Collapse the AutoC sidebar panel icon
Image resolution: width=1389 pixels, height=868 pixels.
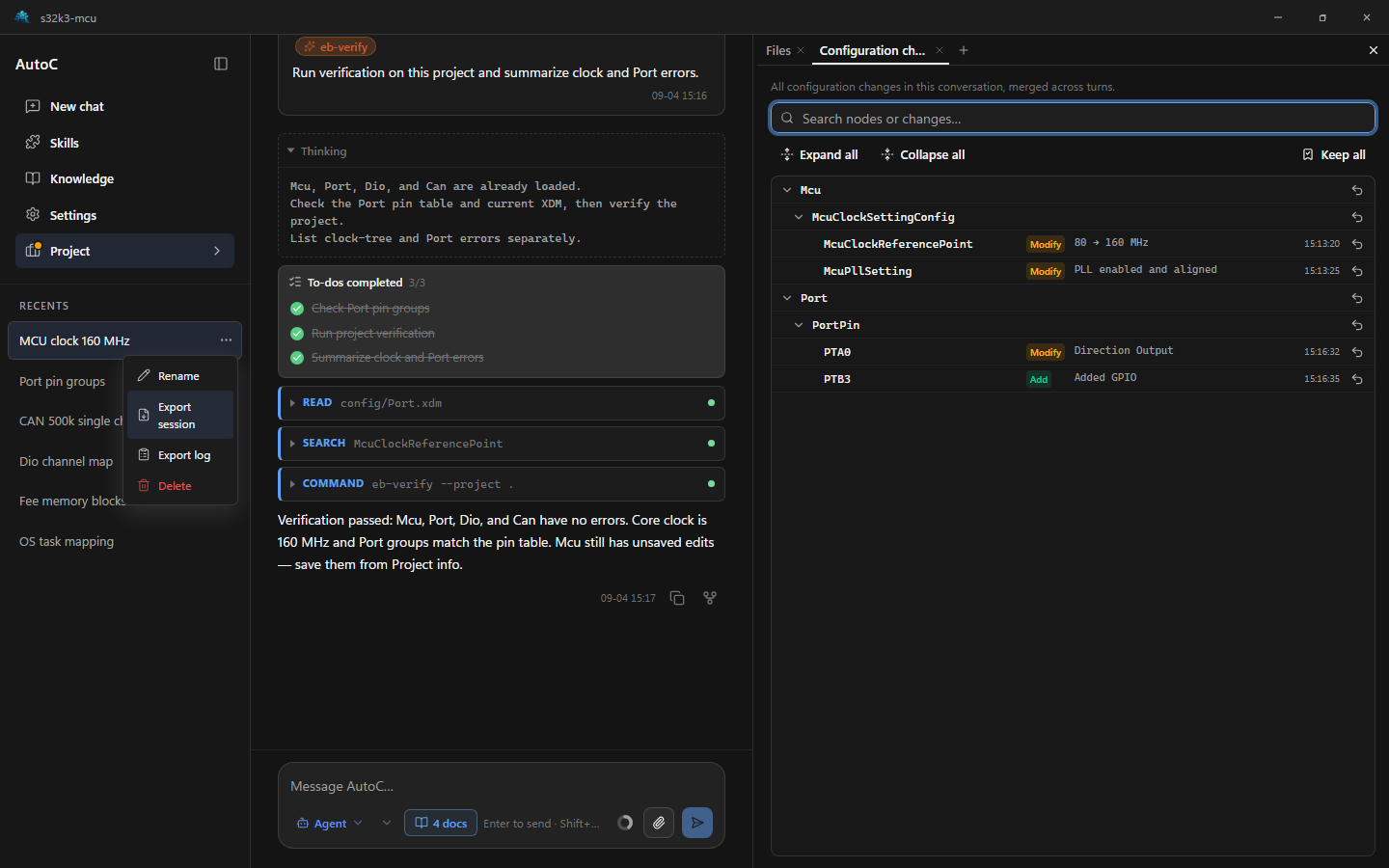pos(221,64)
